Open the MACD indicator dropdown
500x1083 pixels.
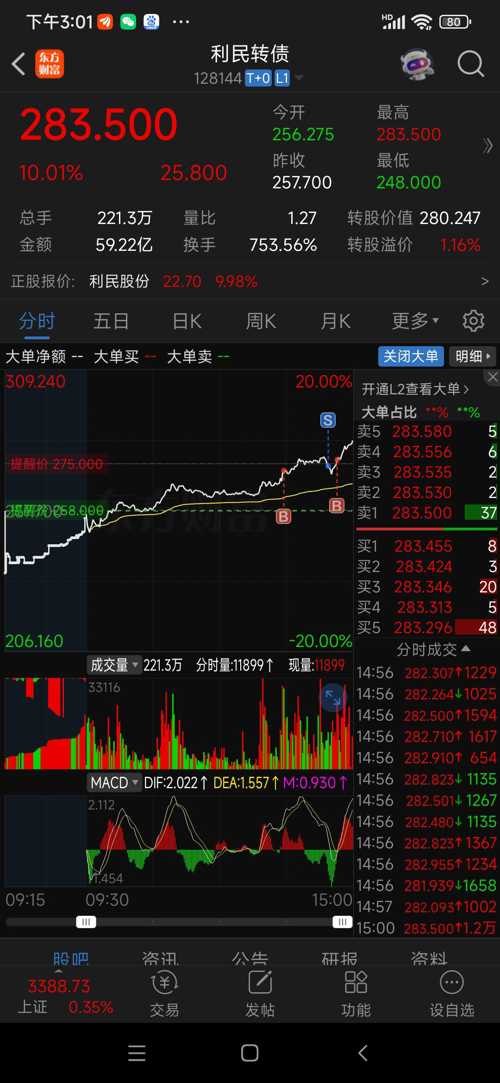coord(114,783)
